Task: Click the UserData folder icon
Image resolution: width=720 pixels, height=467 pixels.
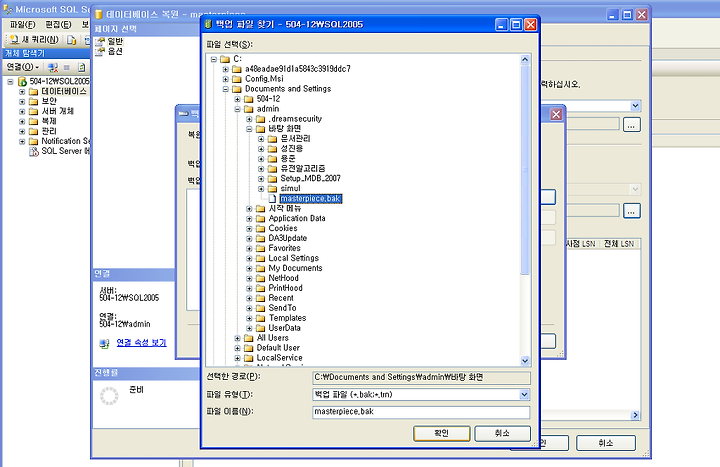Action: [x=260, y=328]
